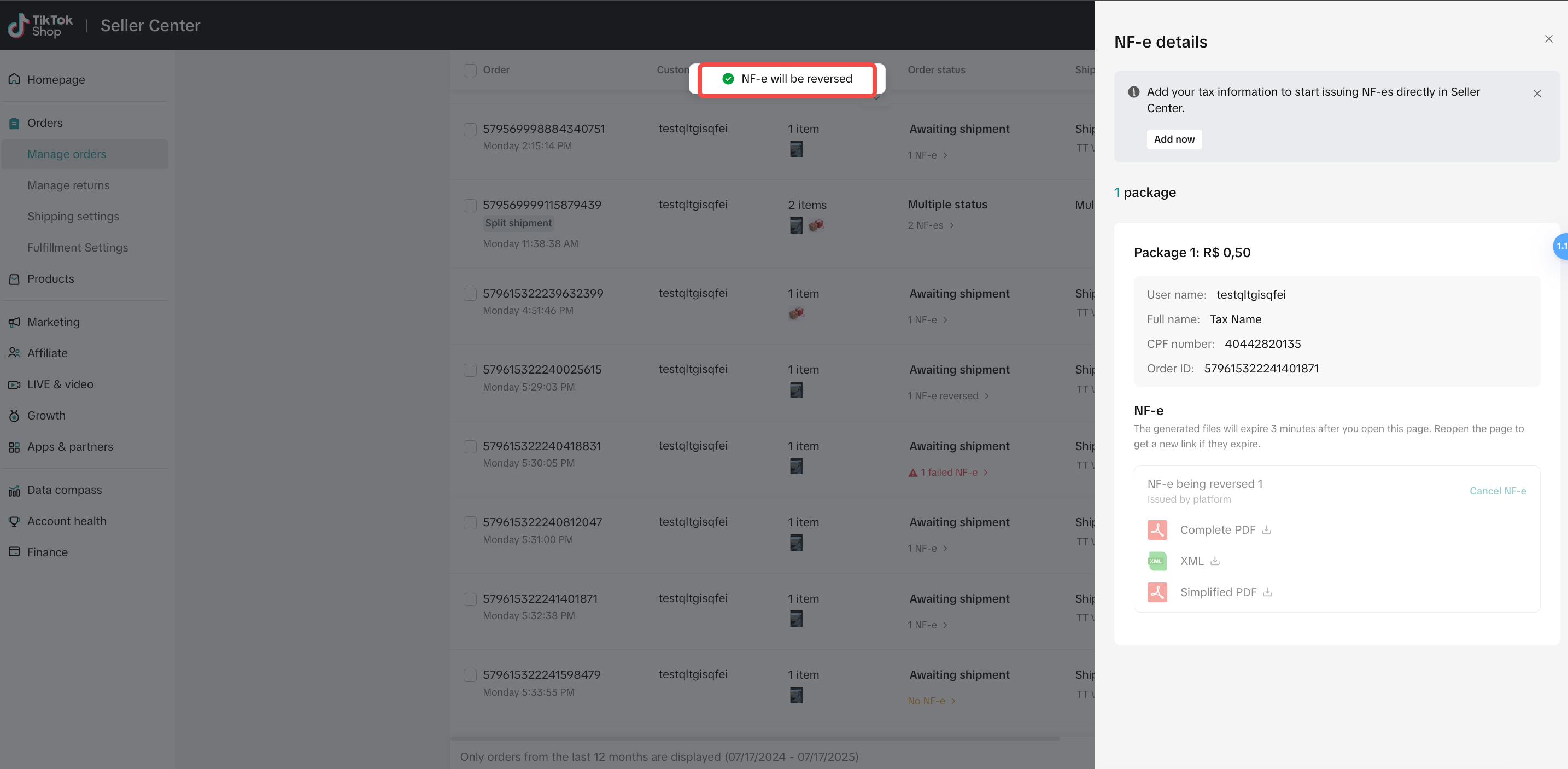1568x769 pixels.
Task: Open Manage orders in sidebar
Action: pos(85,154)
